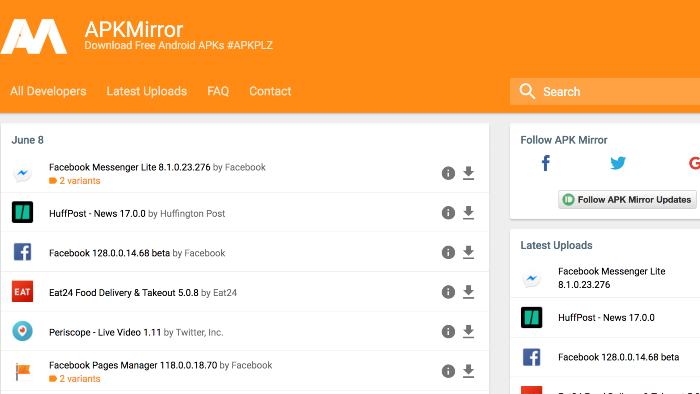
Task: Open Facebook 128.0.0.14.68 beta in sidebar
Action: click(619, 357)
